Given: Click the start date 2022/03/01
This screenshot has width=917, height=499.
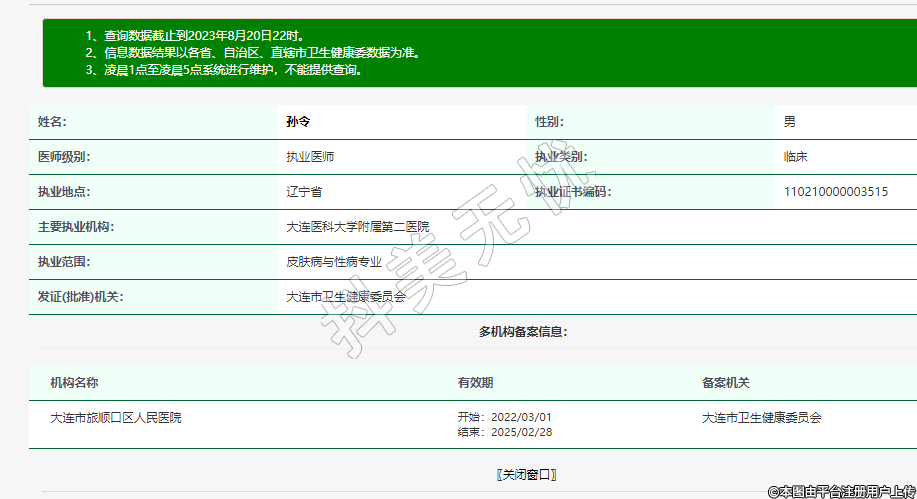Looking at the screenshot, I should coord(521,417).
